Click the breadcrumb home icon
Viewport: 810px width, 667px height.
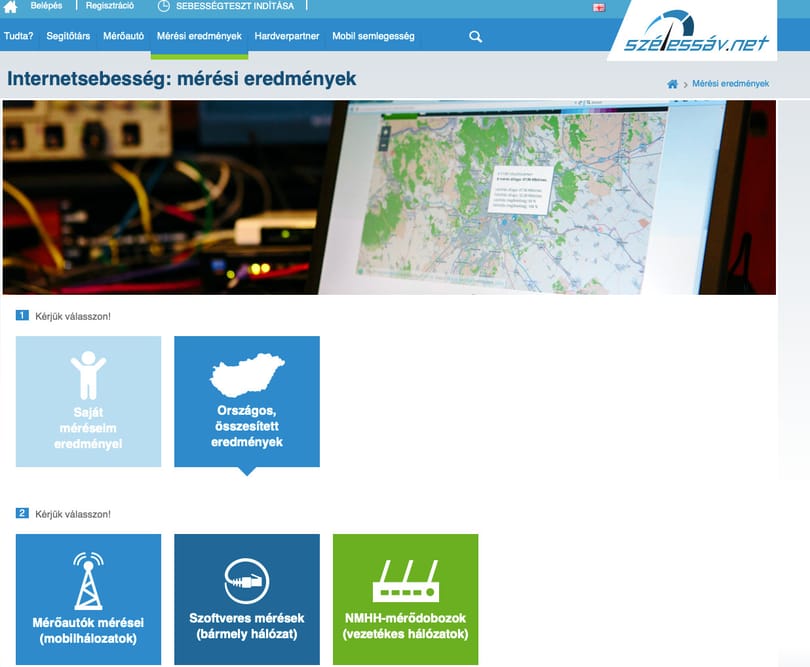click(x=672, y=84)
